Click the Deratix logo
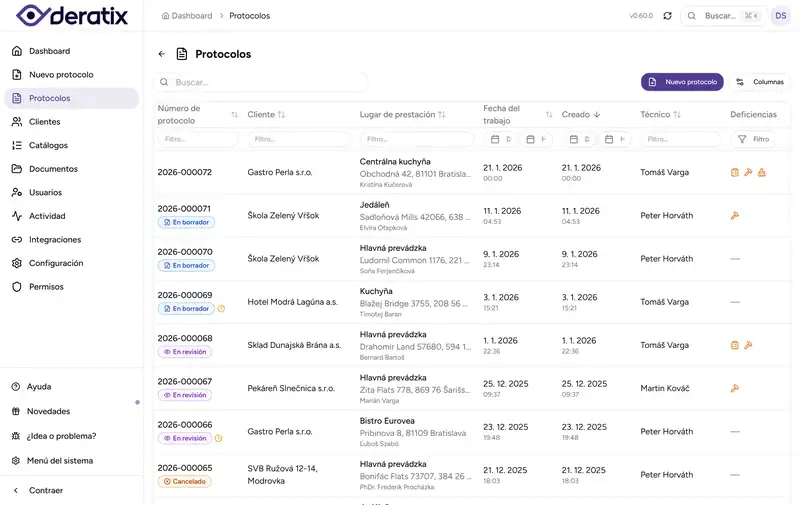Screen dimensions: 800x505 70,16
